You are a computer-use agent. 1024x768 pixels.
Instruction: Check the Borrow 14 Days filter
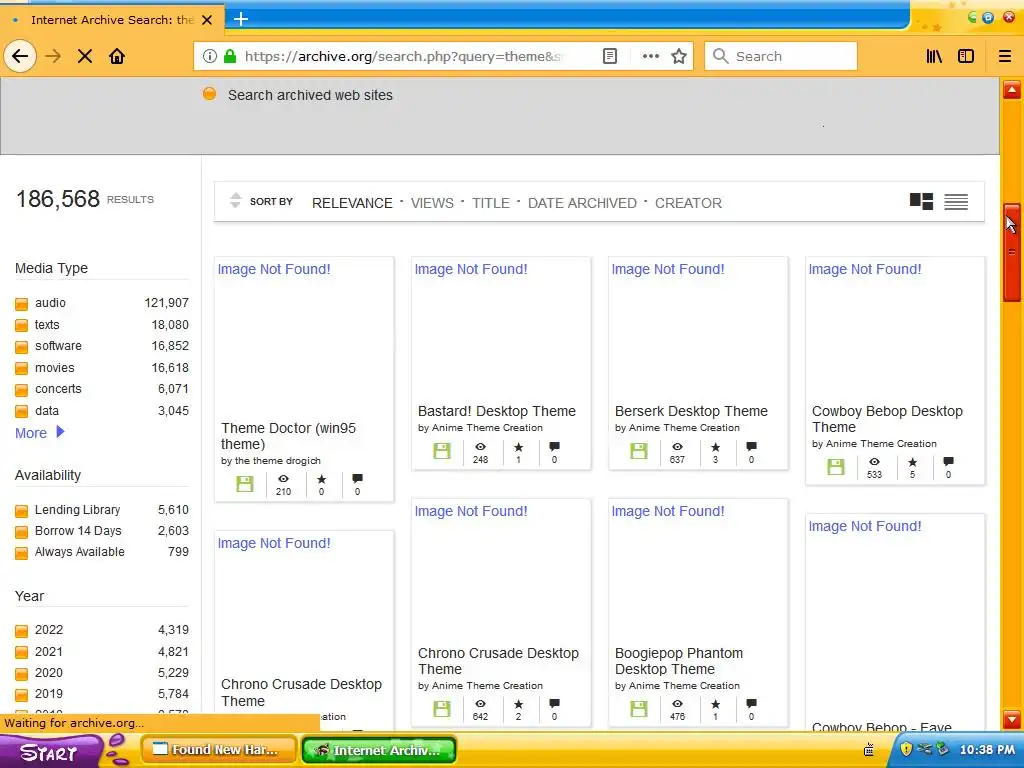pos(22,532)
